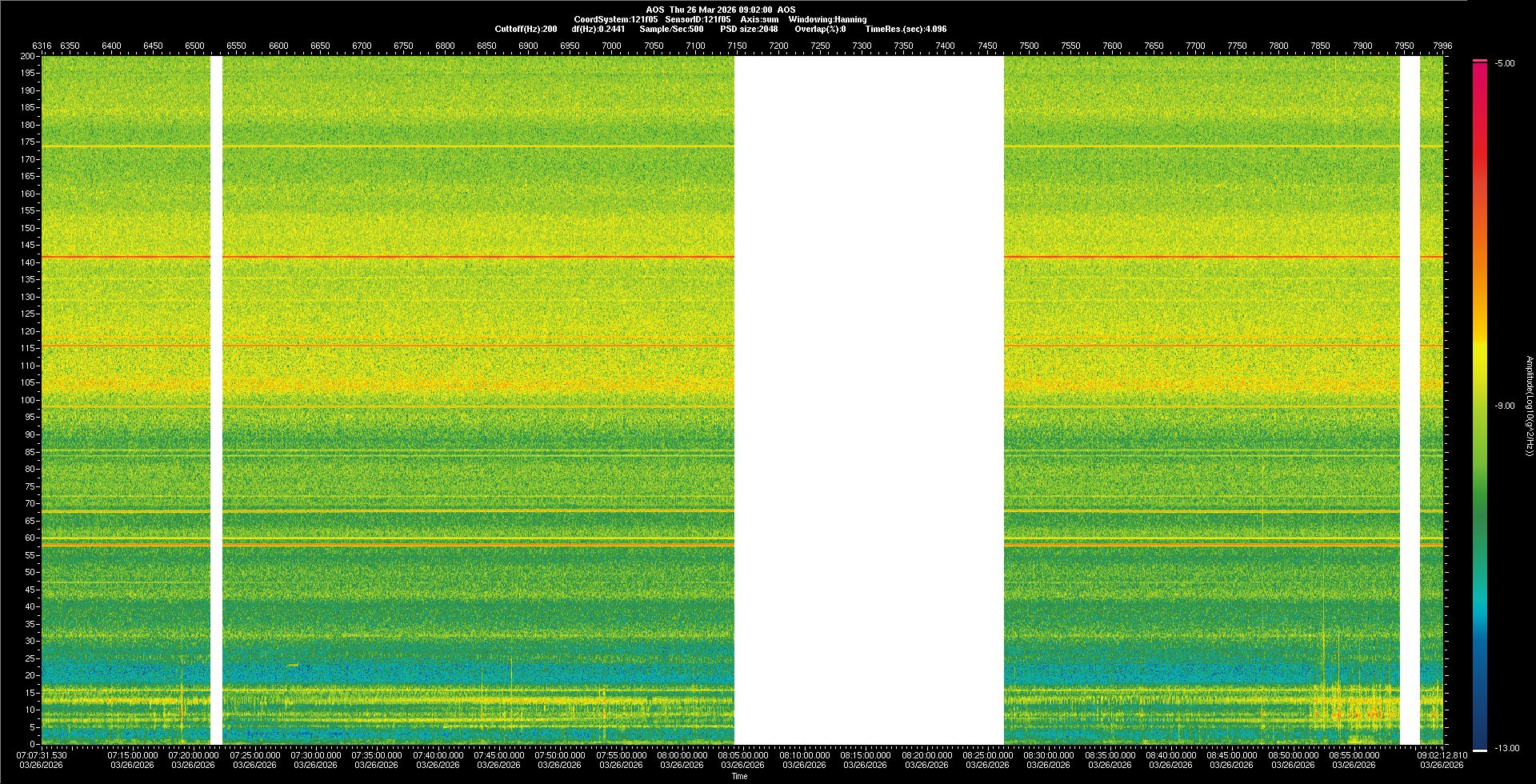Click the 100 Hz frequency axis label
This screenshot has width=1536, height=784.
(x=28, y=400)
